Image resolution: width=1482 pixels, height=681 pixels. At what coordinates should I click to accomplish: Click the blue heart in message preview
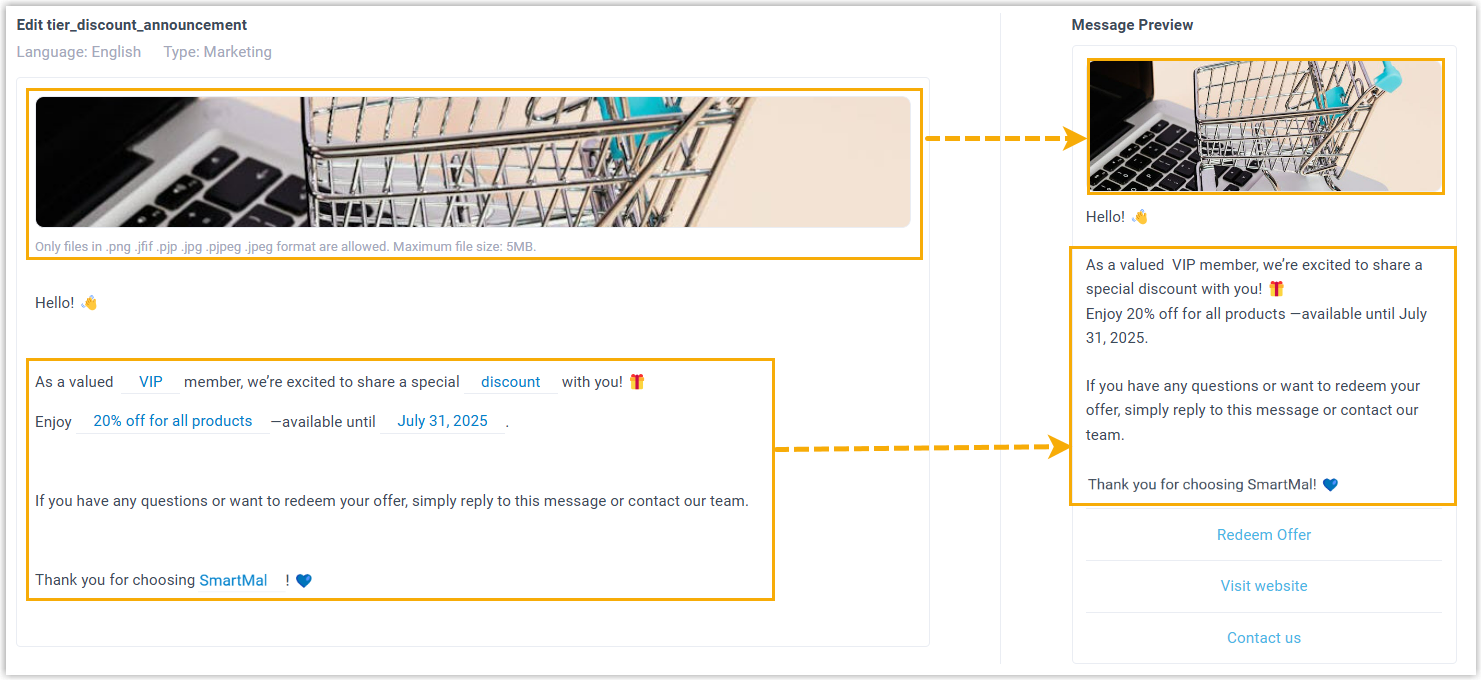tap(1330, 485)
